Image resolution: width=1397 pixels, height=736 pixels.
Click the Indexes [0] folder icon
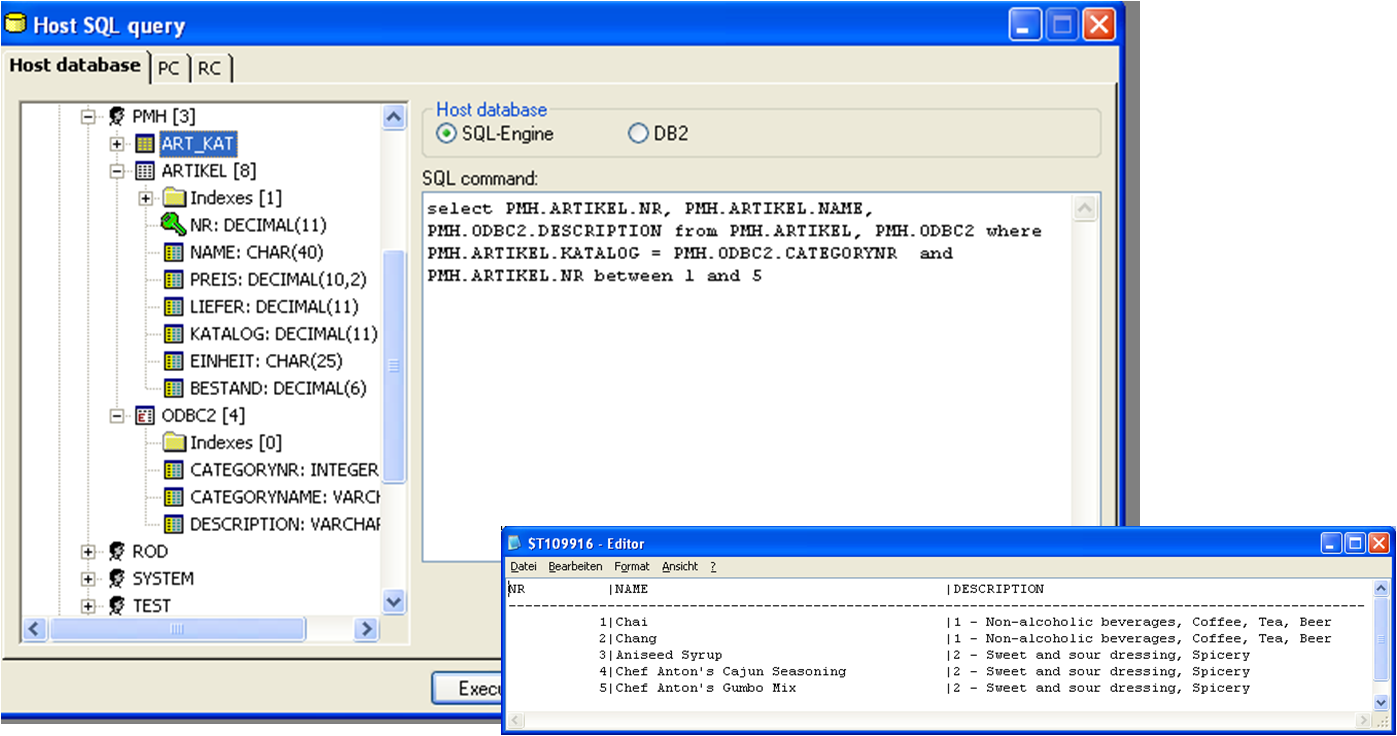174,442
